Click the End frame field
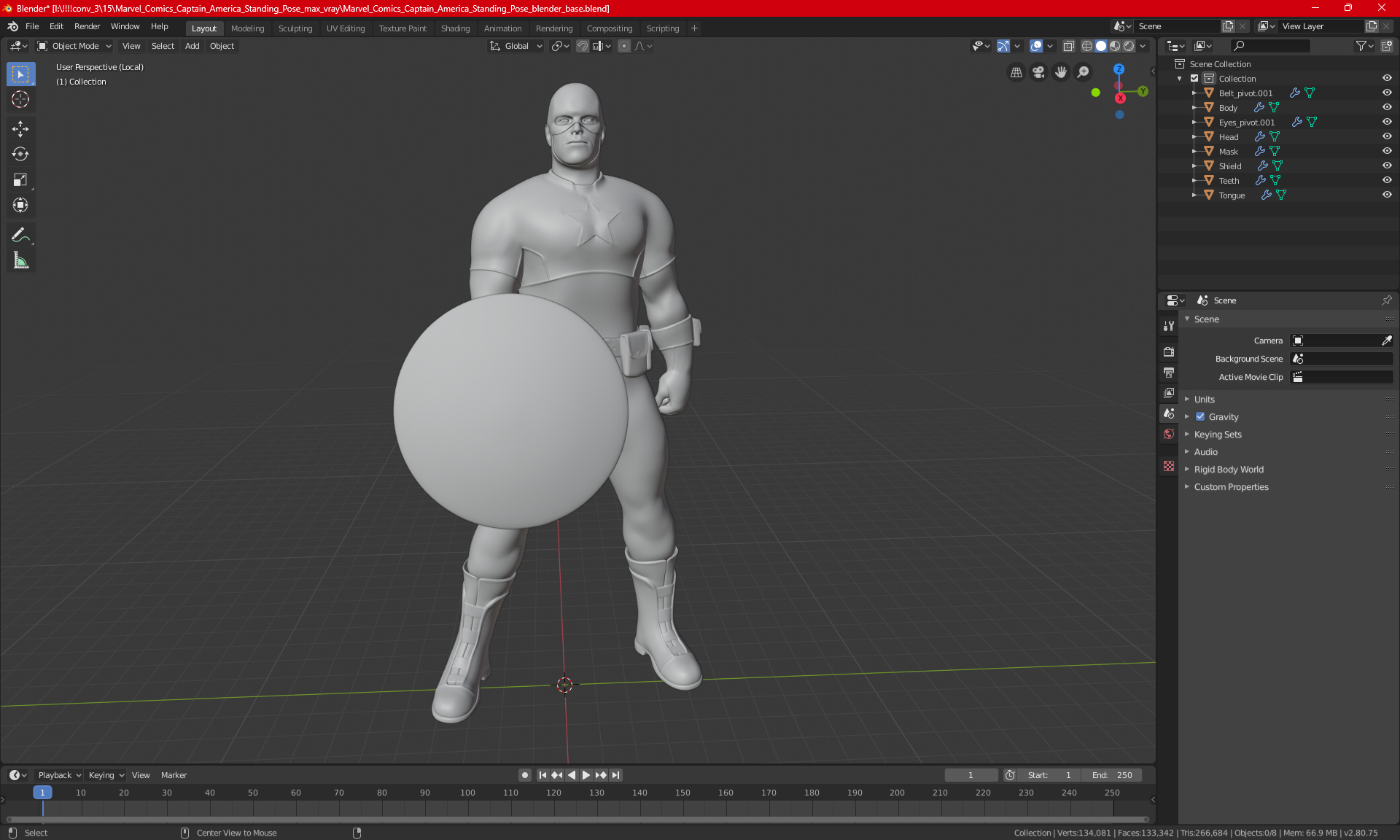 tap(1112, 775)
